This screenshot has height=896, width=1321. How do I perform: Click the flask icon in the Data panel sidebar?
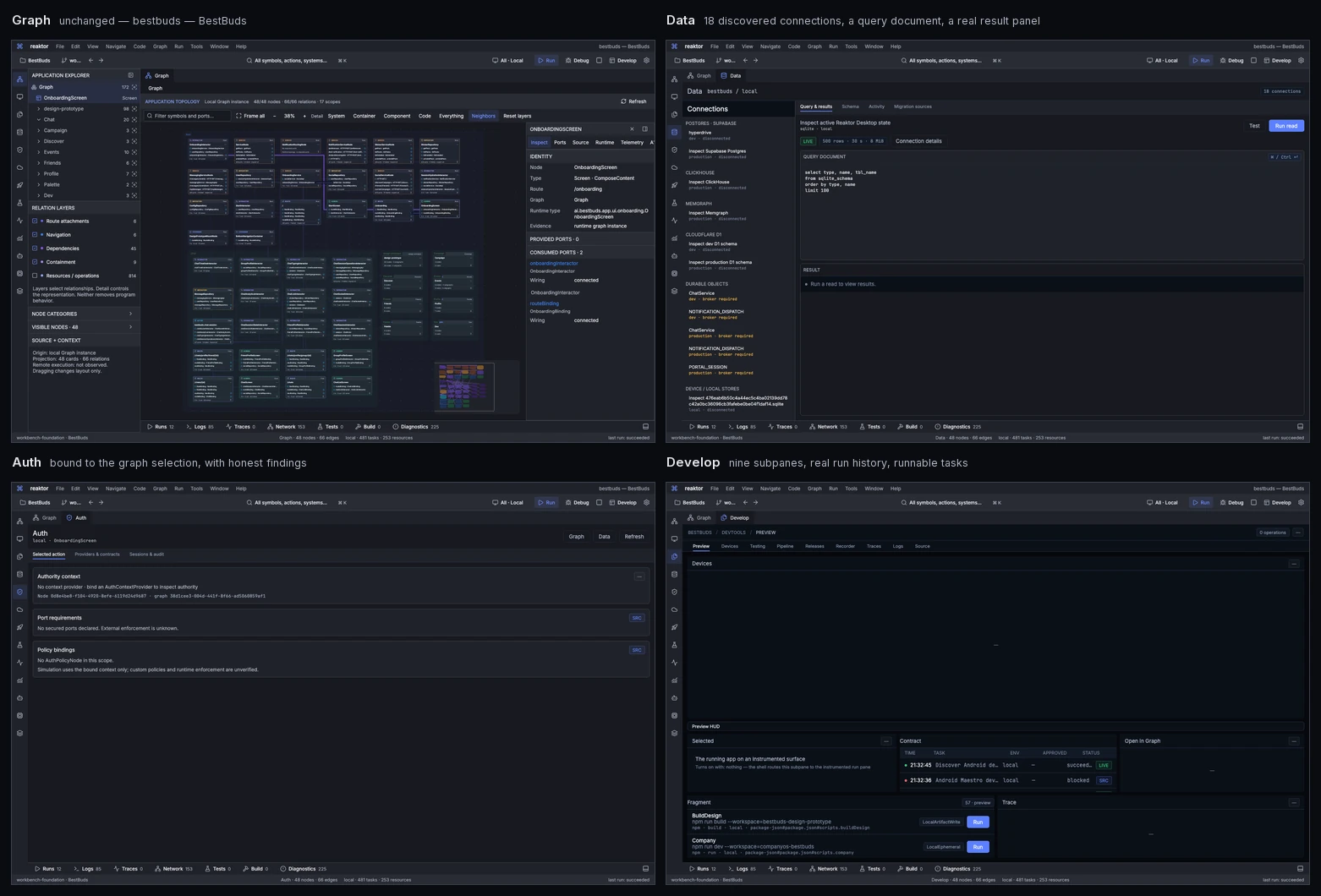(674, 203)
